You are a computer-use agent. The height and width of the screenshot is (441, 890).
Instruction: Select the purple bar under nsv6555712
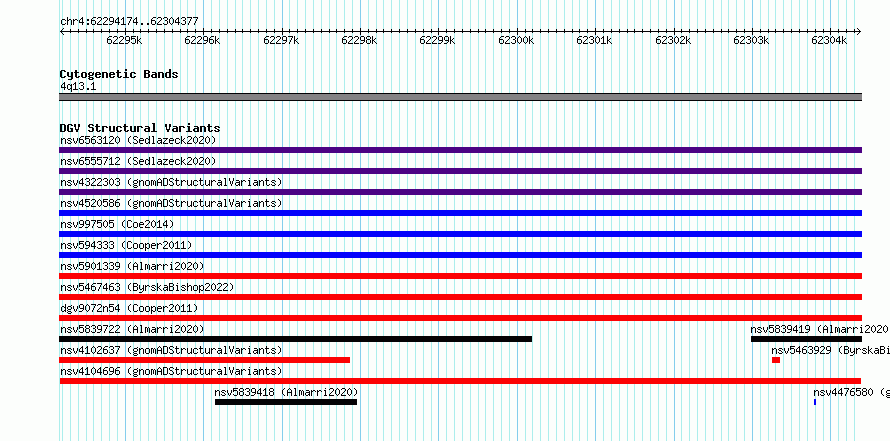pos(460,171)
